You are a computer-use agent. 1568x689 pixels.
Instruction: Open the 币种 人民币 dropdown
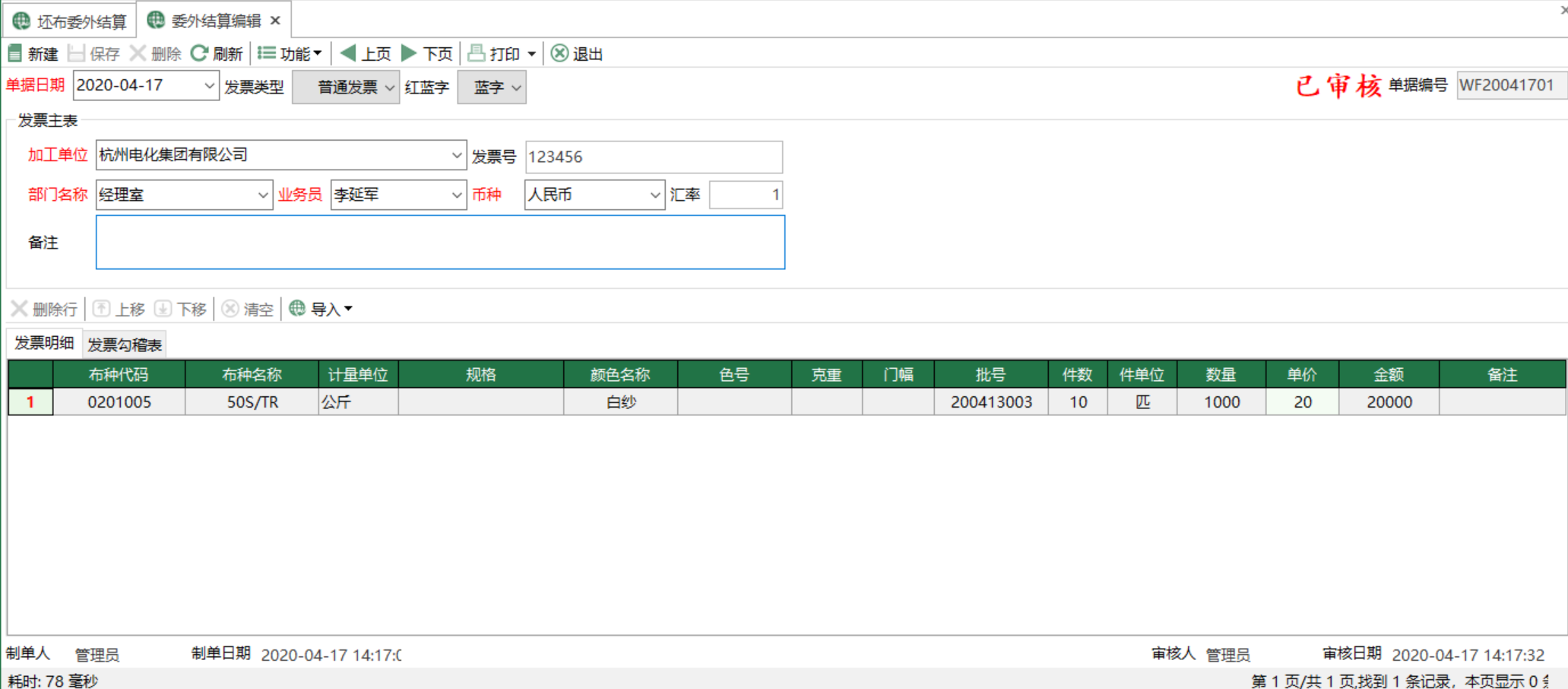(x=654, y=195)
